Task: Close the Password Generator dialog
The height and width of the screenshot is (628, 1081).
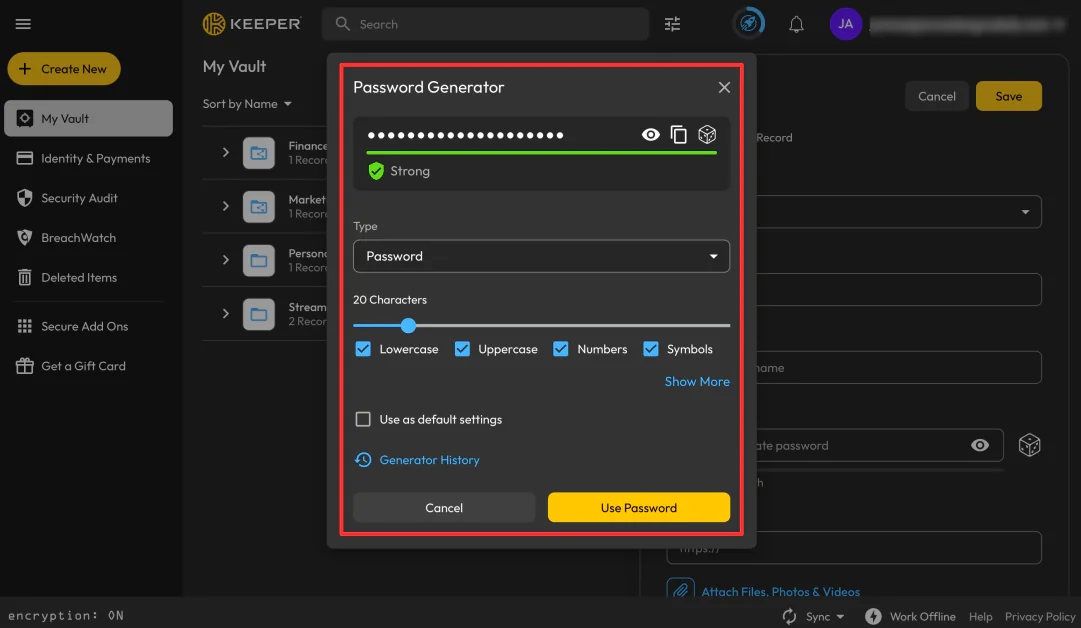Action: (x=724, y=88)
